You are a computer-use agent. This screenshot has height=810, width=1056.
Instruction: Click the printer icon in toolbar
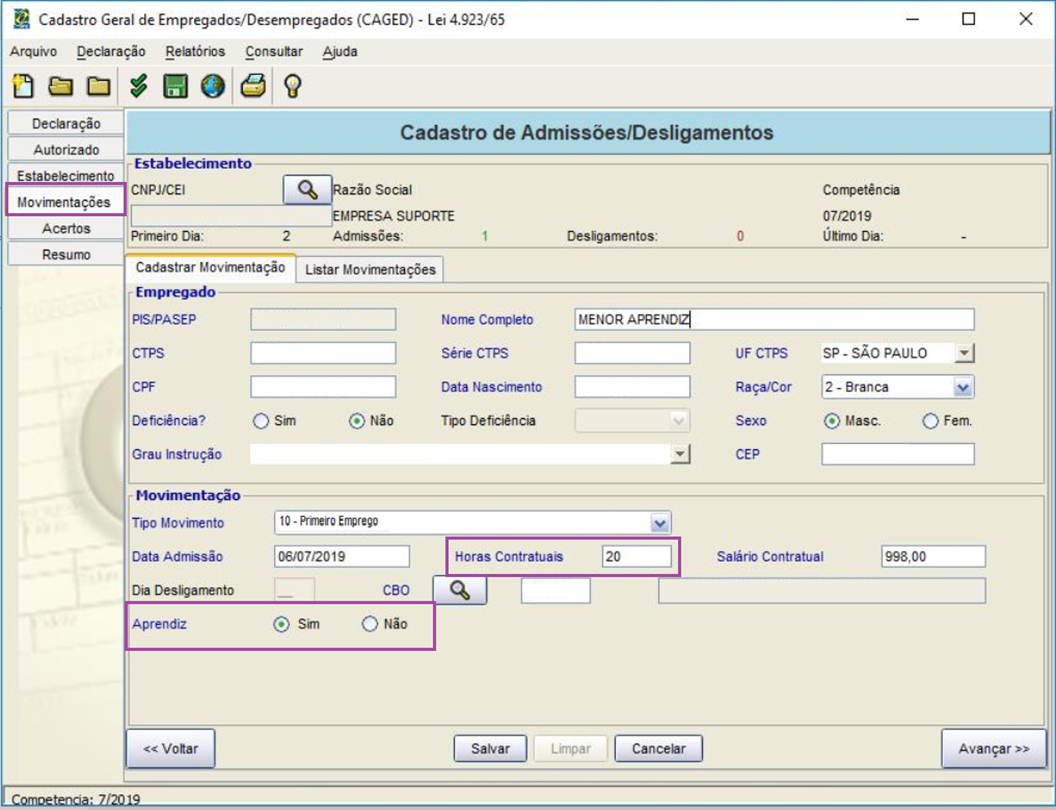click(253, 86)
